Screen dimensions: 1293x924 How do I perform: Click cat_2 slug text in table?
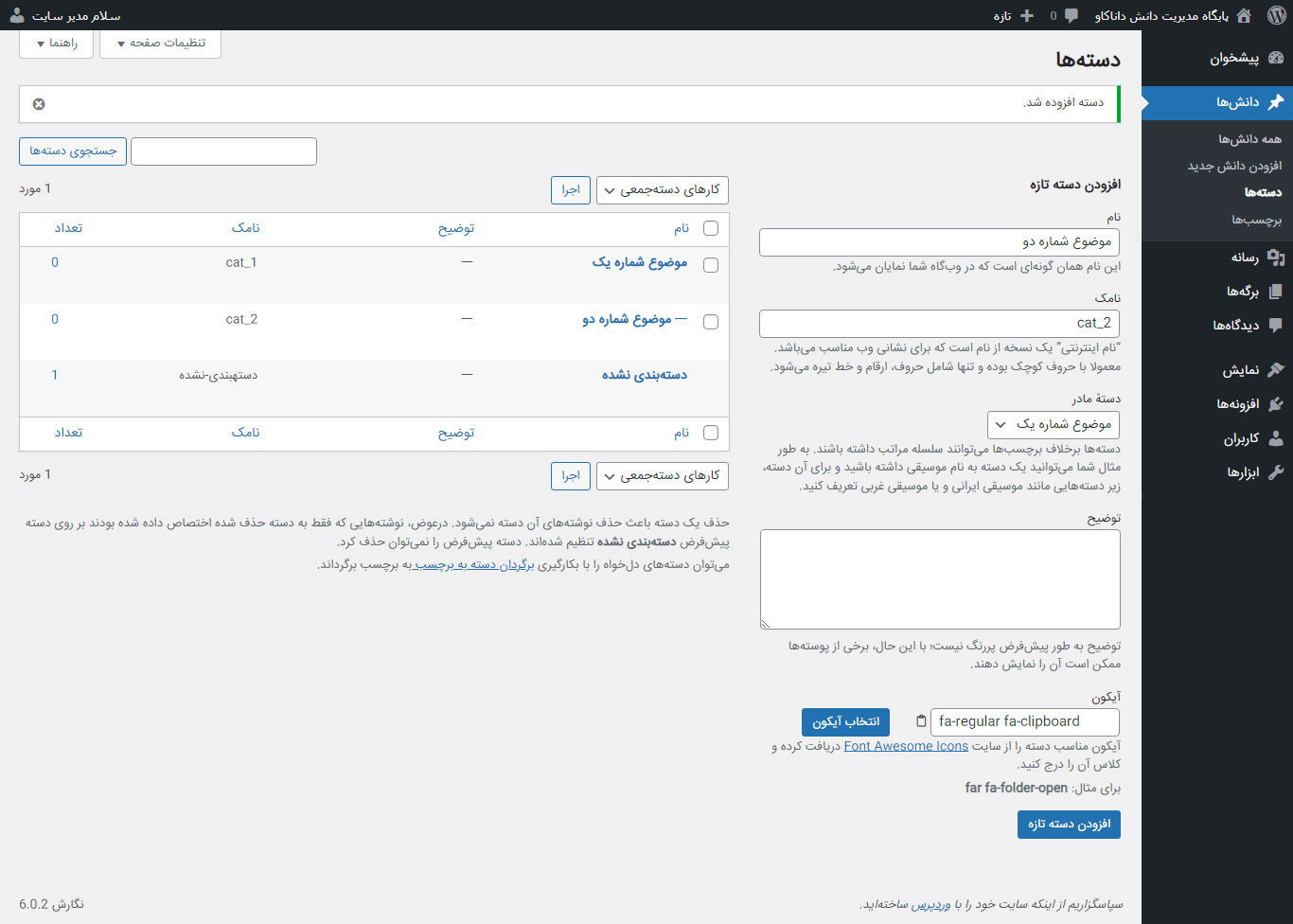click(x=241, y=319)
